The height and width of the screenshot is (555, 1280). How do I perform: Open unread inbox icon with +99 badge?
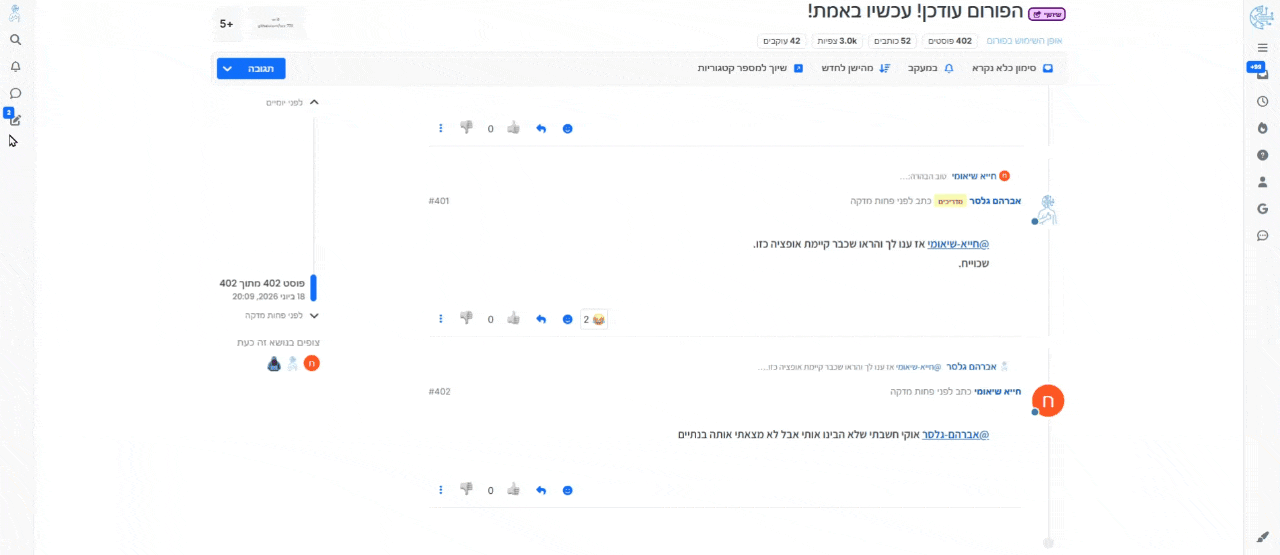[1262, 73]
